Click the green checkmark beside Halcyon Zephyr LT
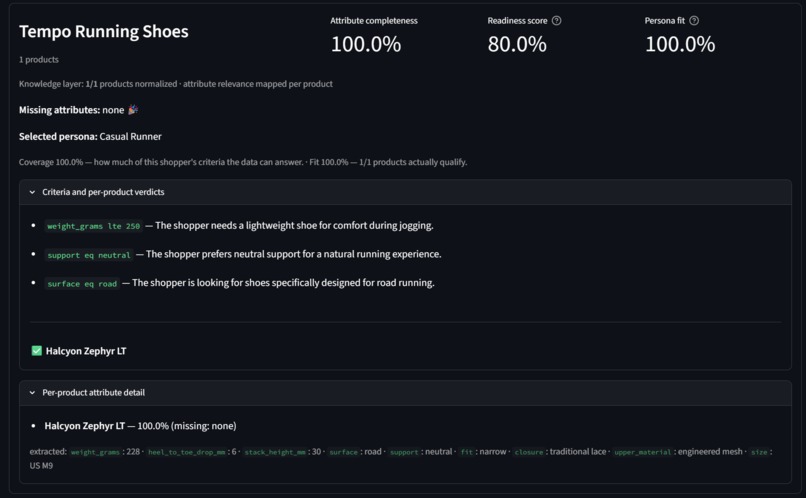The width and height of the screenshot is (806, 498). pyautogui.click(x=36, y=351)
